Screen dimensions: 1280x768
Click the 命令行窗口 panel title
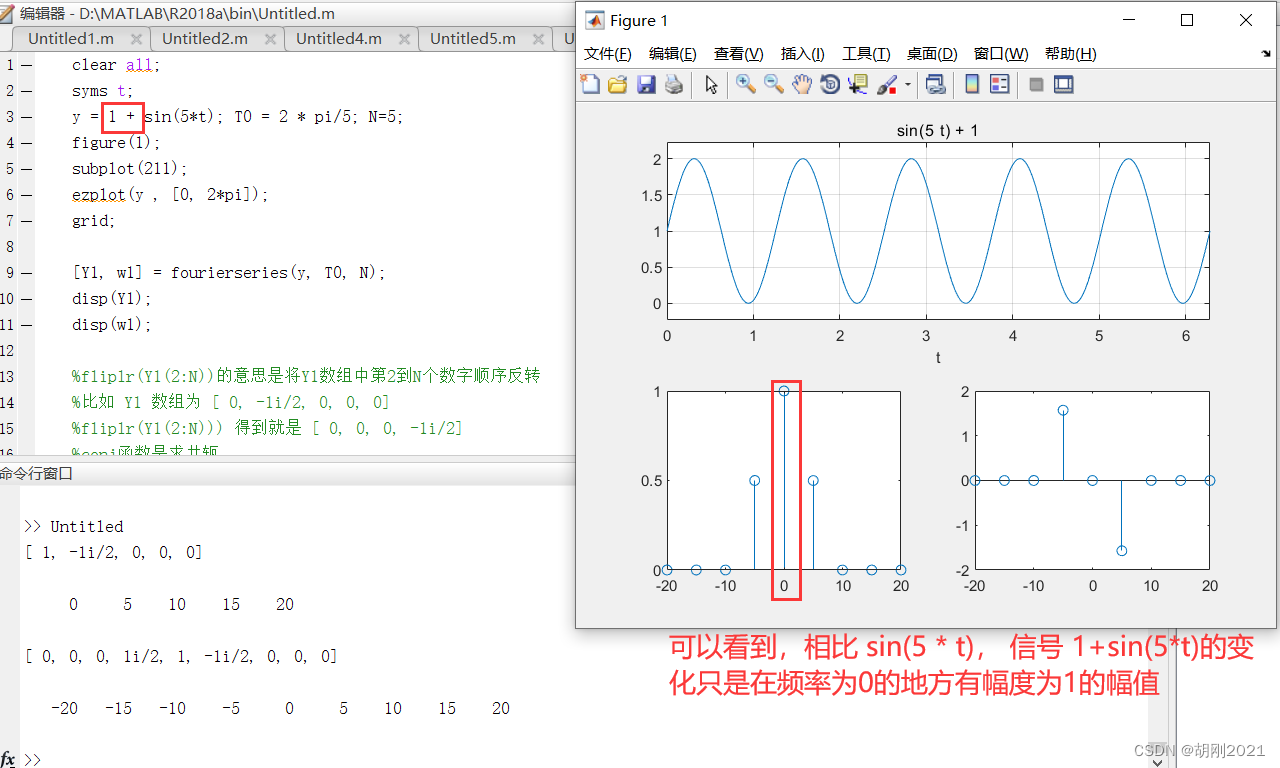(37, 474)
